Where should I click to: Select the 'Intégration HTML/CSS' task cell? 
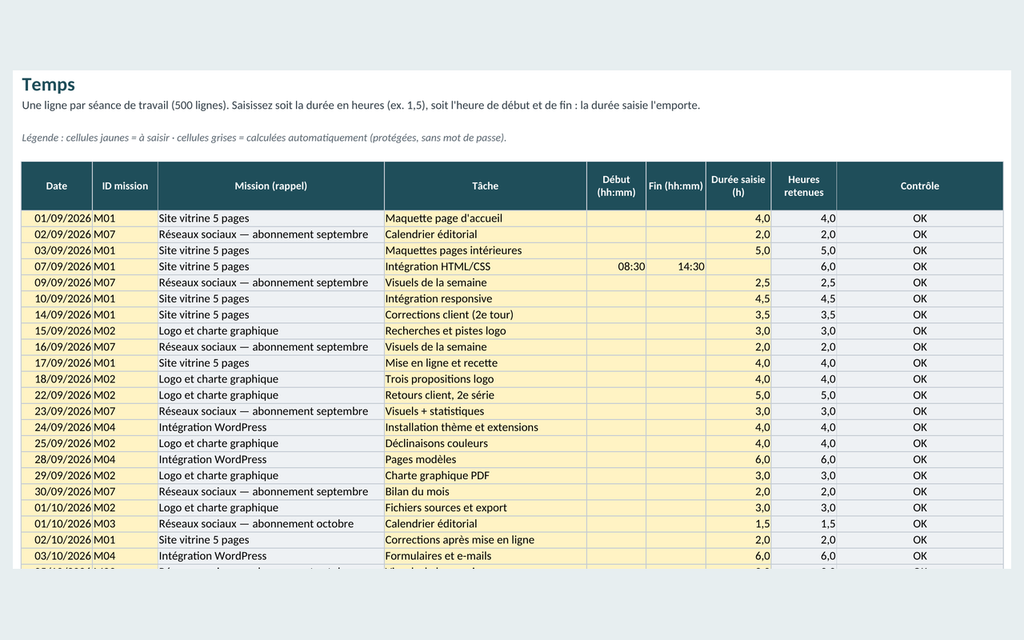tap(485, 266)
